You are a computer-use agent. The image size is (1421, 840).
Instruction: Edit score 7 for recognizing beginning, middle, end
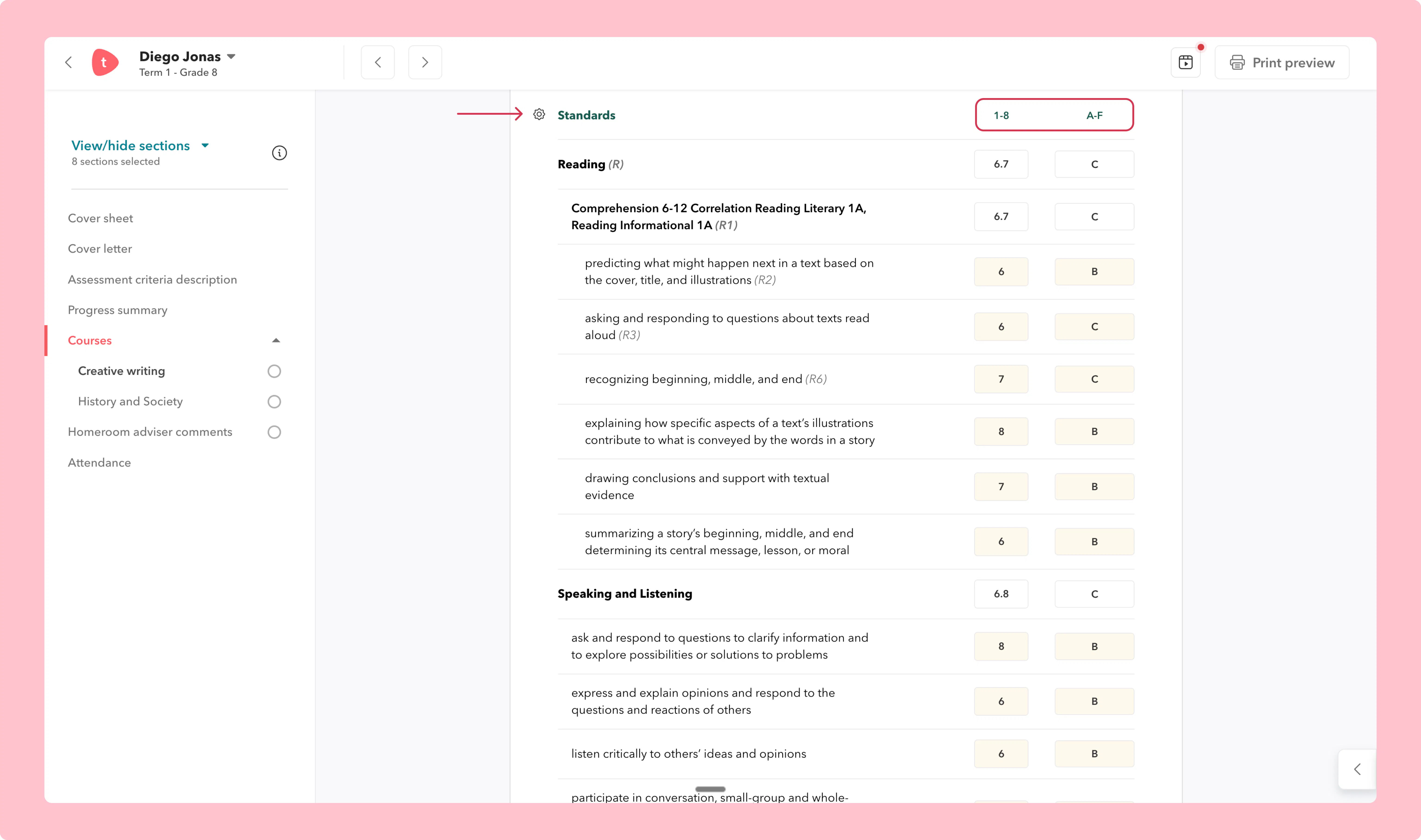(1001, 379)
